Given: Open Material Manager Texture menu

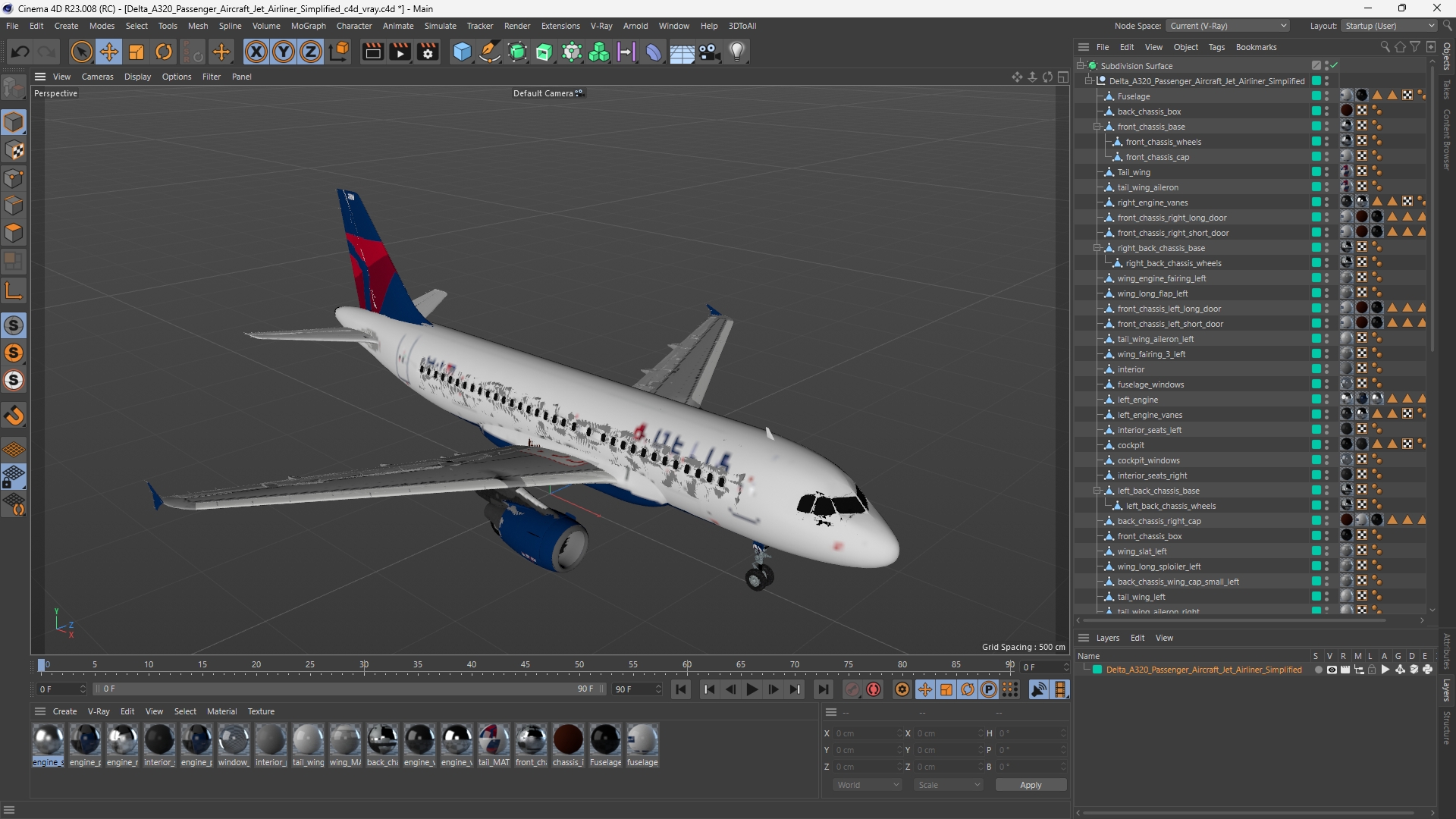Looking at the screenshot, I should (261, 711).
